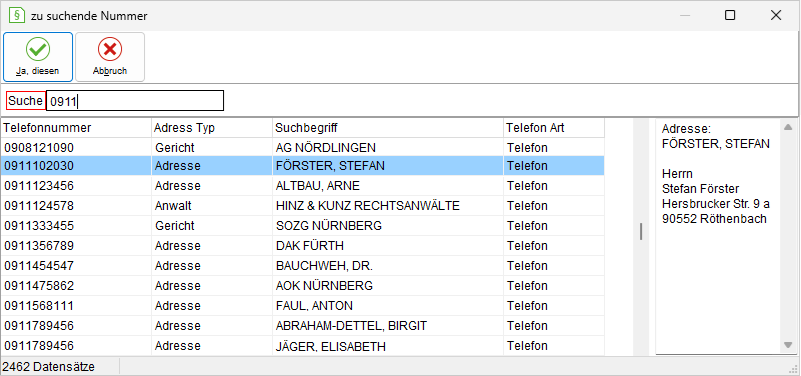This screenshot has height=376, width=801.
Task: Select the AG NÖRDLINGEN row
Action: coord(302,148)
